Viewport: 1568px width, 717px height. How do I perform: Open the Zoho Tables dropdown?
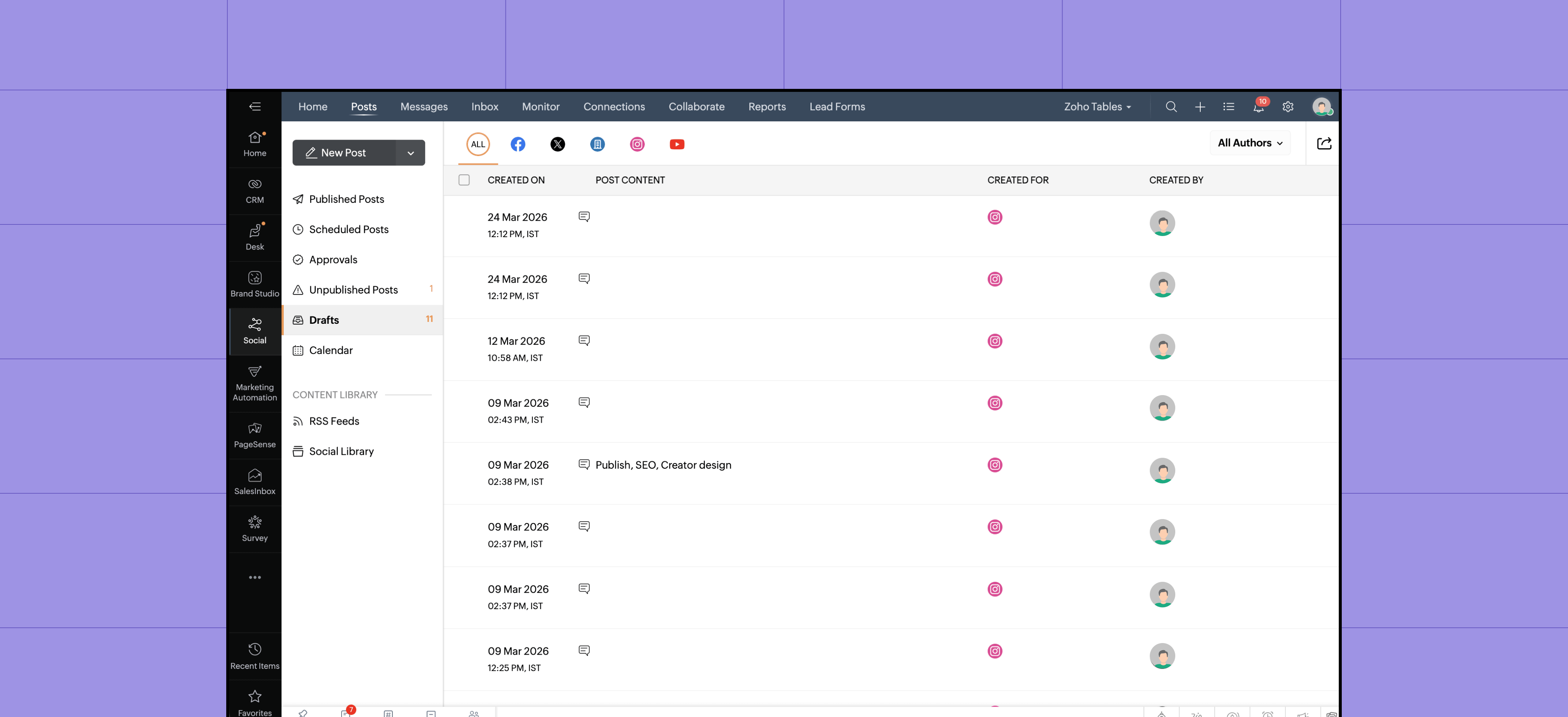[x=1096, y=106]
